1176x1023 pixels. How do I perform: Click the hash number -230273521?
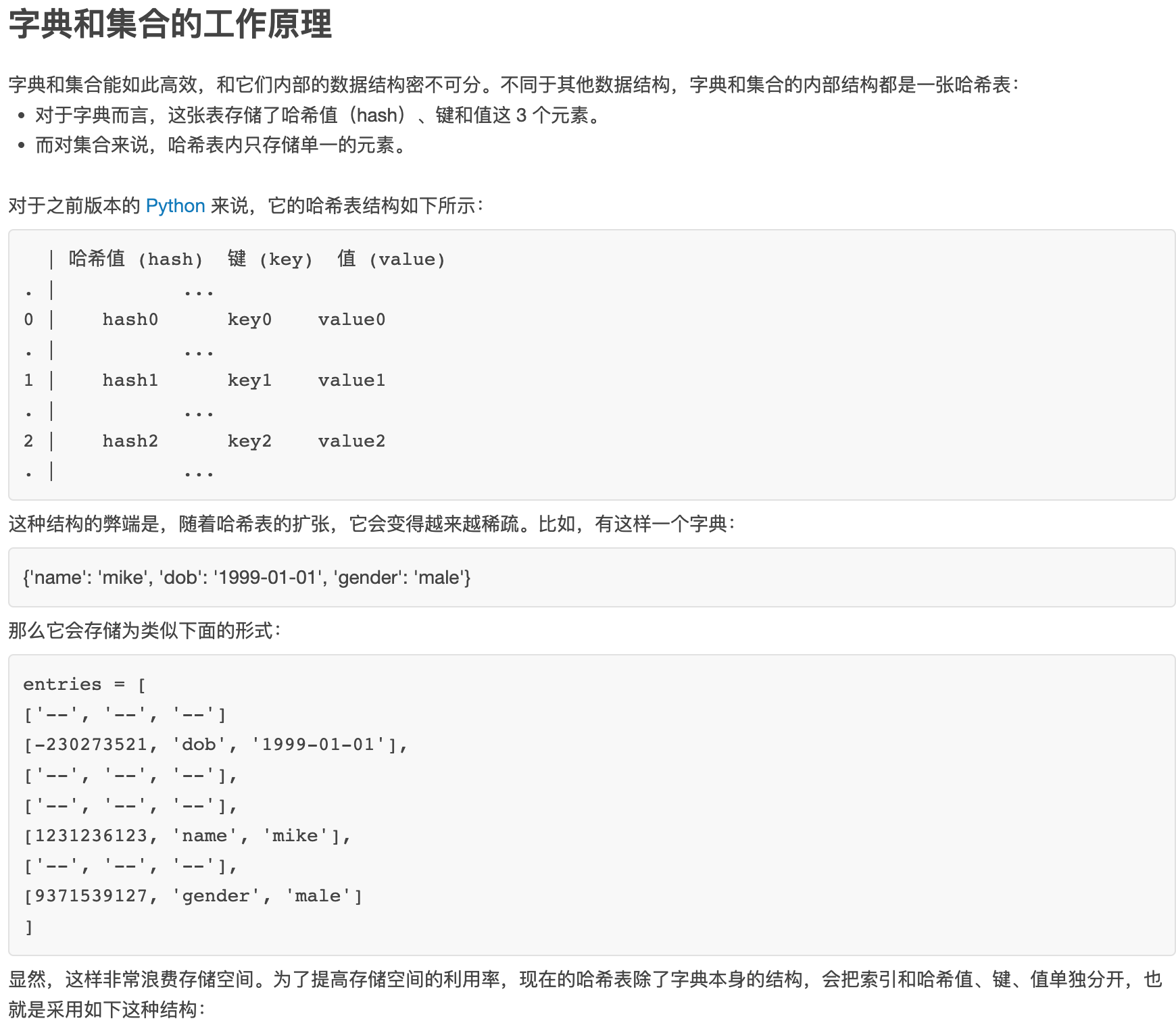pyautogui.click(x=91, y=745)
